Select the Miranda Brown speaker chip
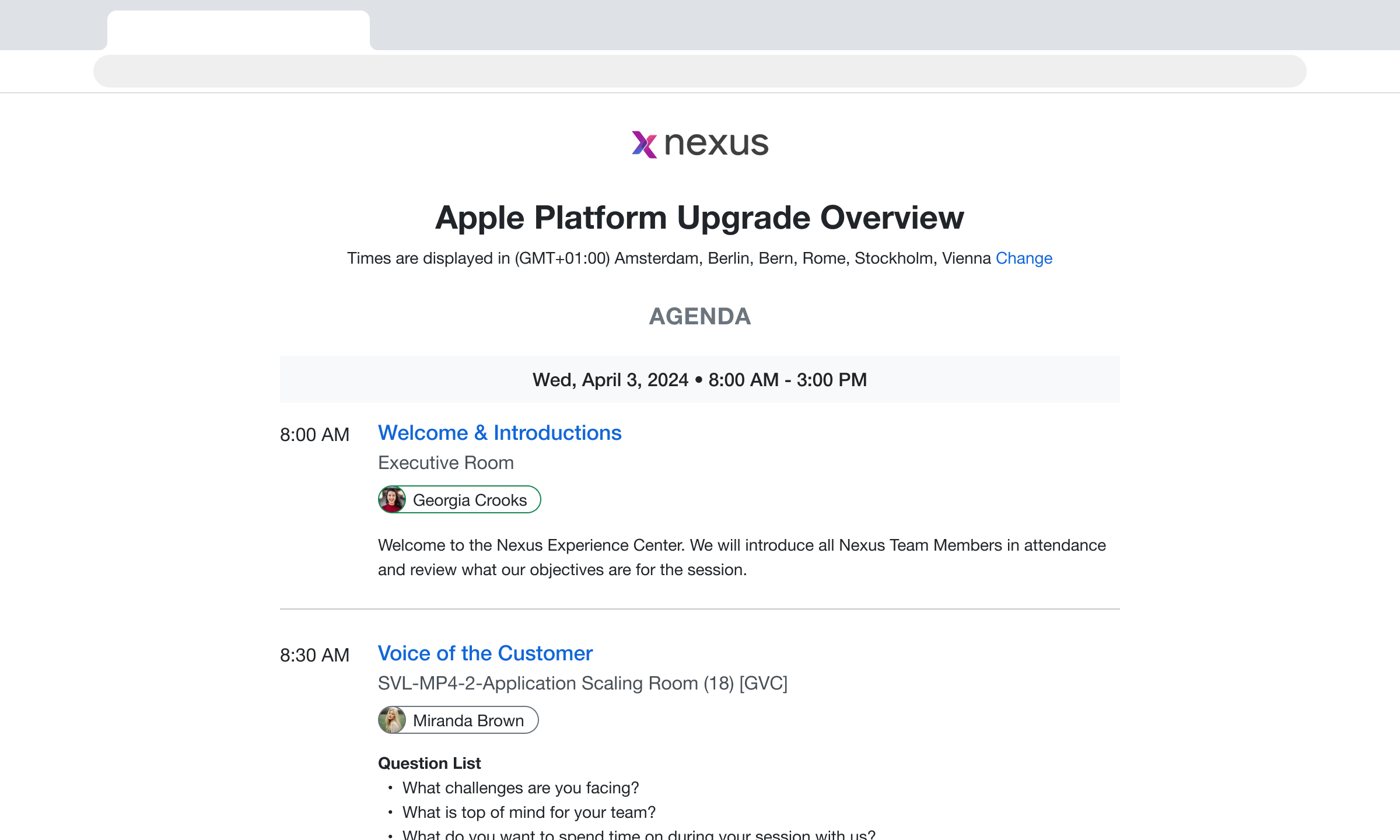Viewport: 1400px width, 840px height. [x=468, y=720]
